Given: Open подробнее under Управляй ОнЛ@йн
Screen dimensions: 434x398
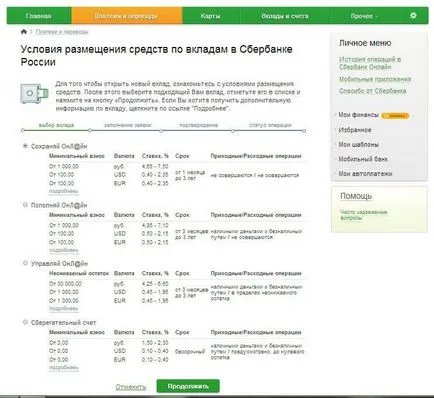Looking at the screenshot, I should coord(63,309).
